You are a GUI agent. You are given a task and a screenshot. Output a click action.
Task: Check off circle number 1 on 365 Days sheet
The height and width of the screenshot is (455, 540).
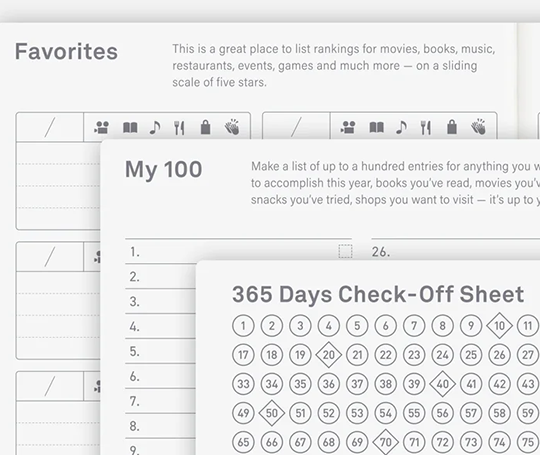[243, 325]
